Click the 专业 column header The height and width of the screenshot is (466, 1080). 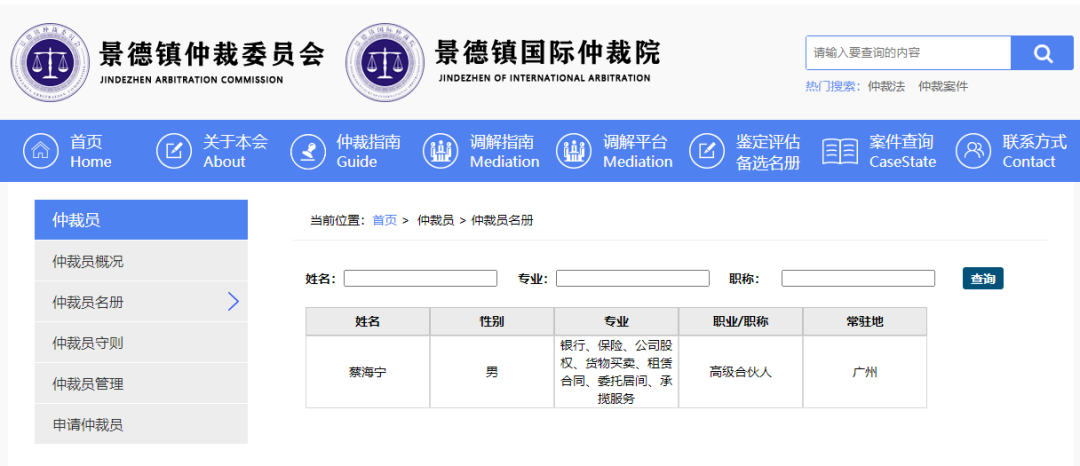[616, 321]
